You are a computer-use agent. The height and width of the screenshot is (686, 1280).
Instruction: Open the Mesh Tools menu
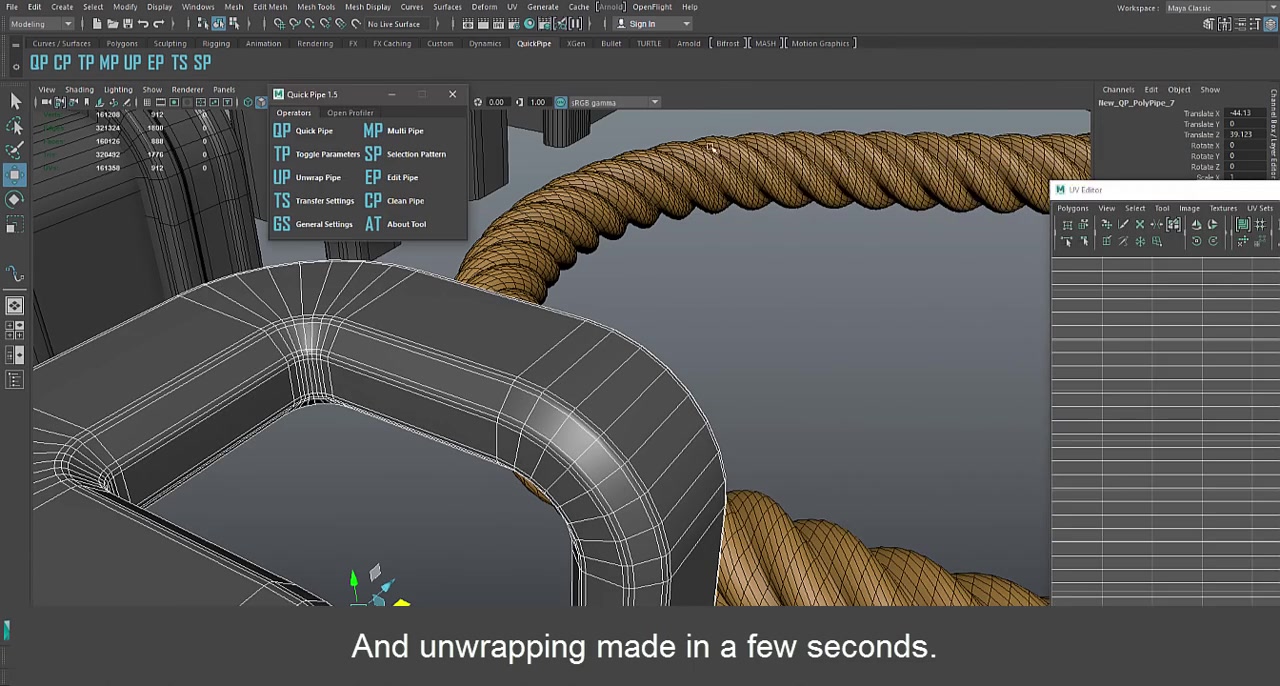coord(315,7)
